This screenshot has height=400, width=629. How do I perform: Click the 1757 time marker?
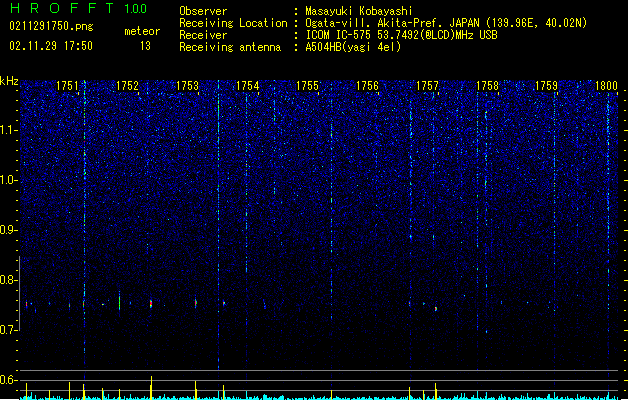(x=428, y=86)
